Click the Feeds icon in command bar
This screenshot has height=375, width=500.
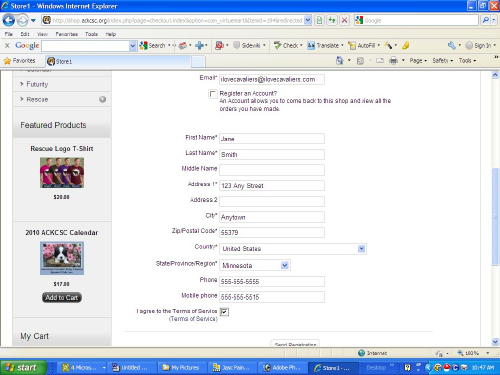point(360,61)
